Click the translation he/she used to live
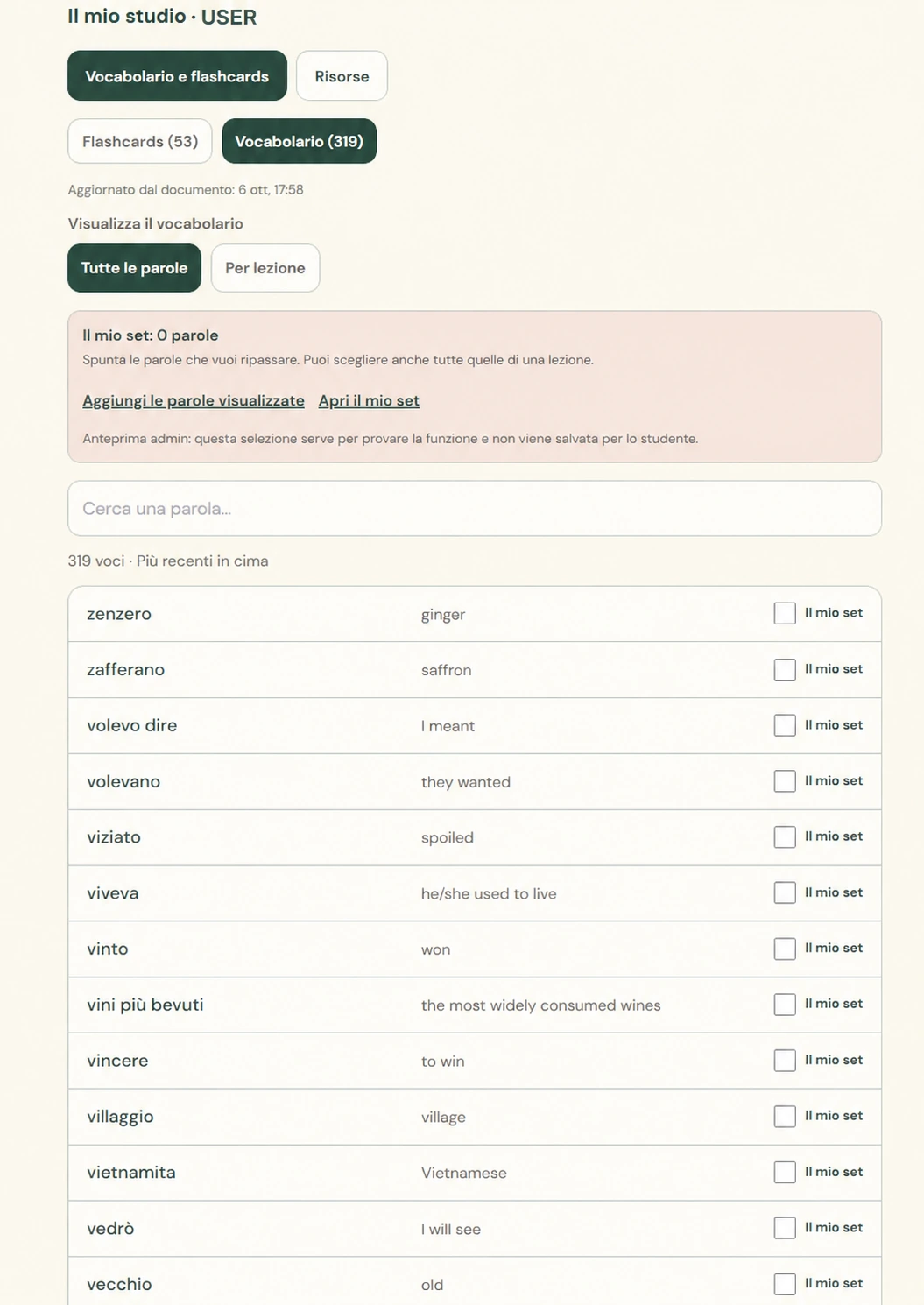 [x=489, y=893]
